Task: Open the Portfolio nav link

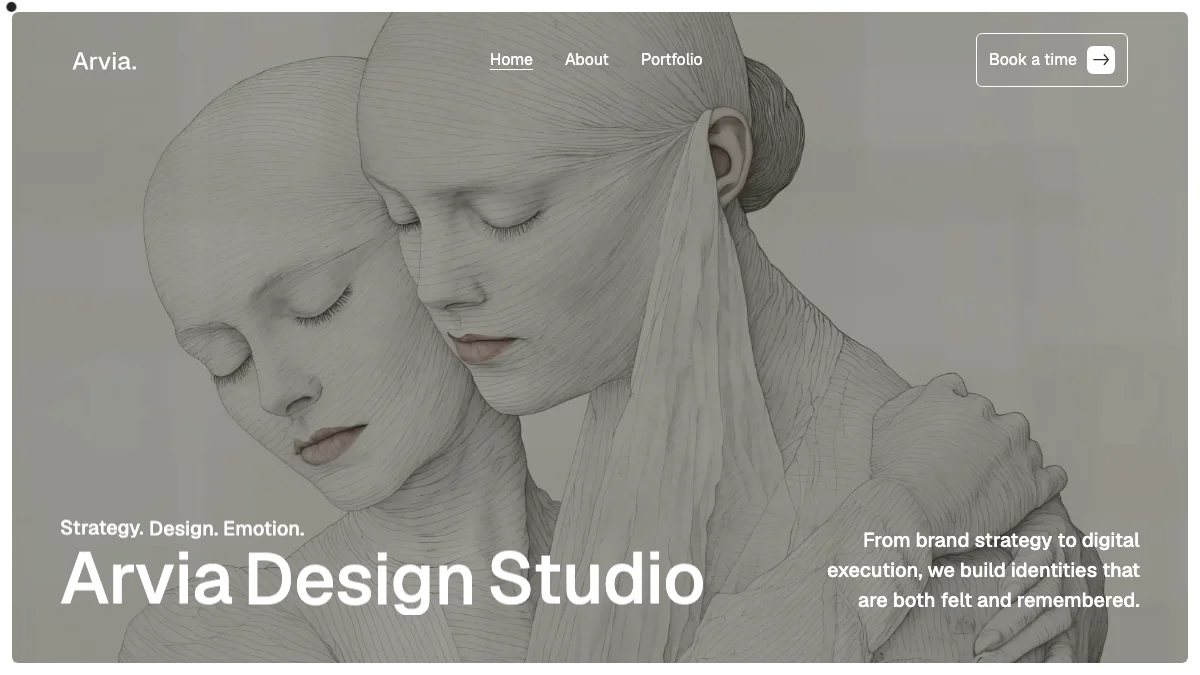Action: click(671, 60)
